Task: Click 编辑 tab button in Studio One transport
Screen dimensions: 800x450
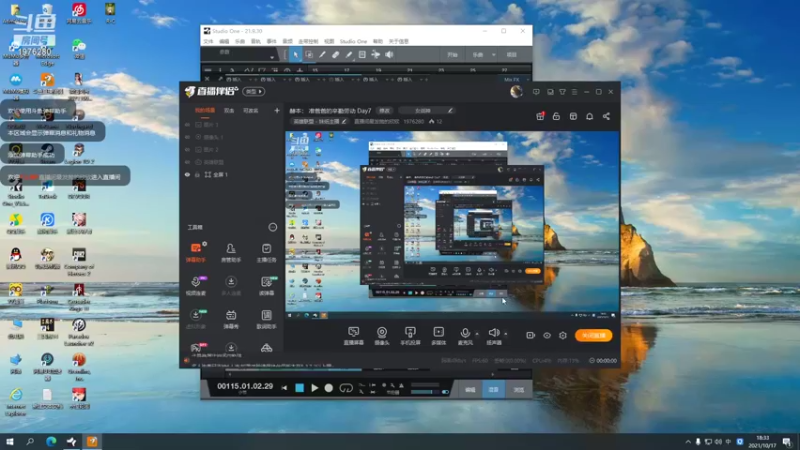Action: coord(470,389)
